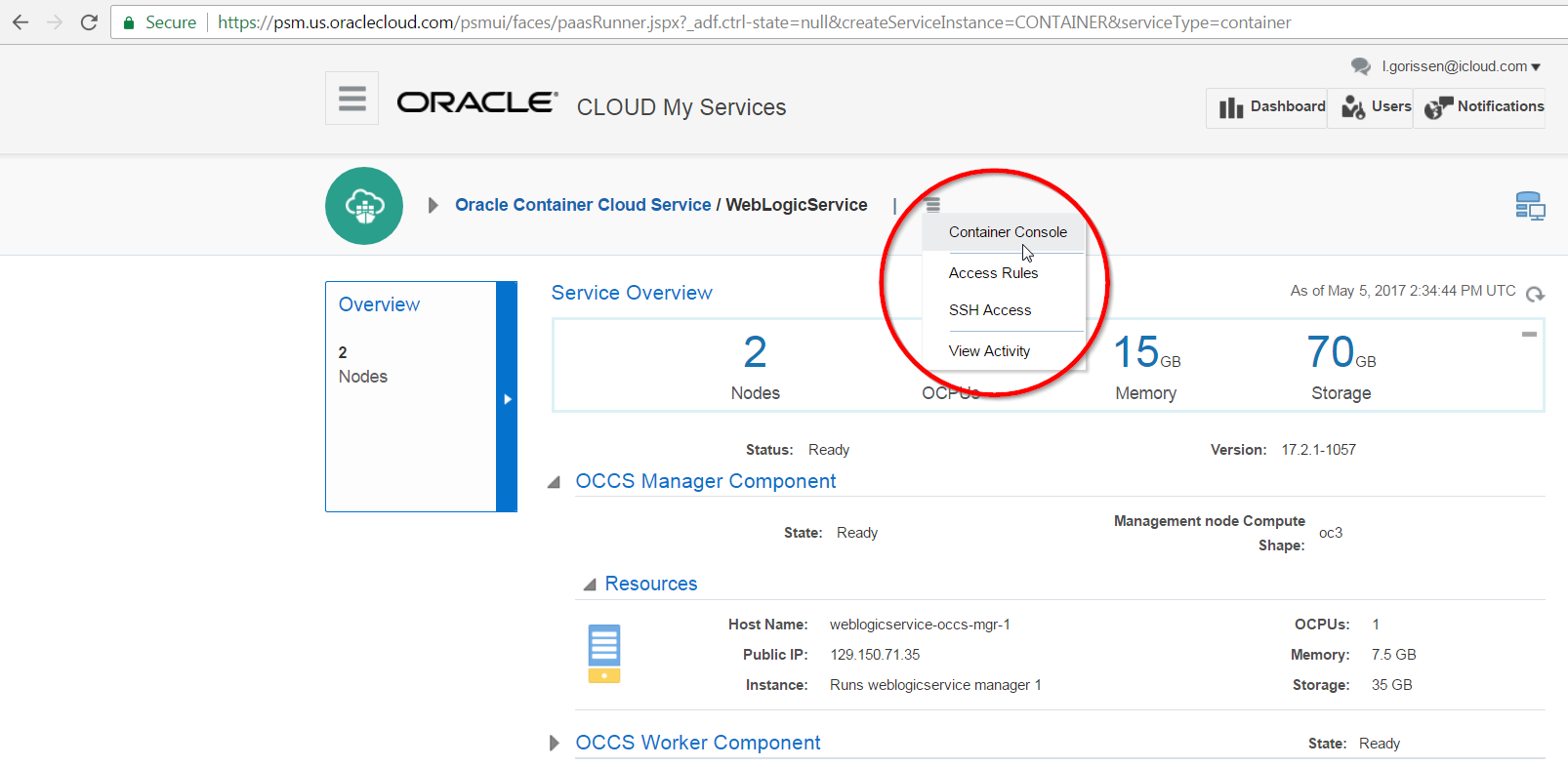Click the chat bubble icon near username
Viewport: 1568px width, 767px height.
point(1360,66)
